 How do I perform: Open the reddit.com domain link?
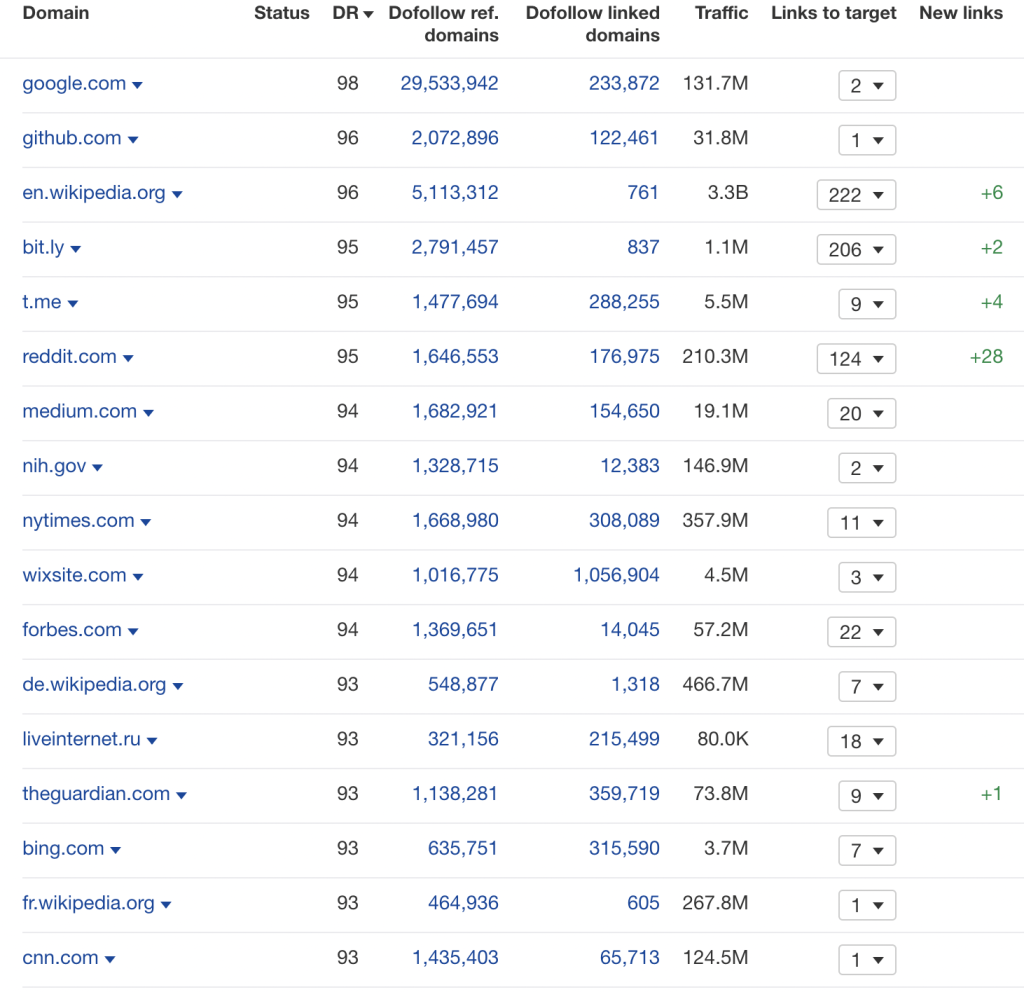pyautogui.click(x=69, y=357)
